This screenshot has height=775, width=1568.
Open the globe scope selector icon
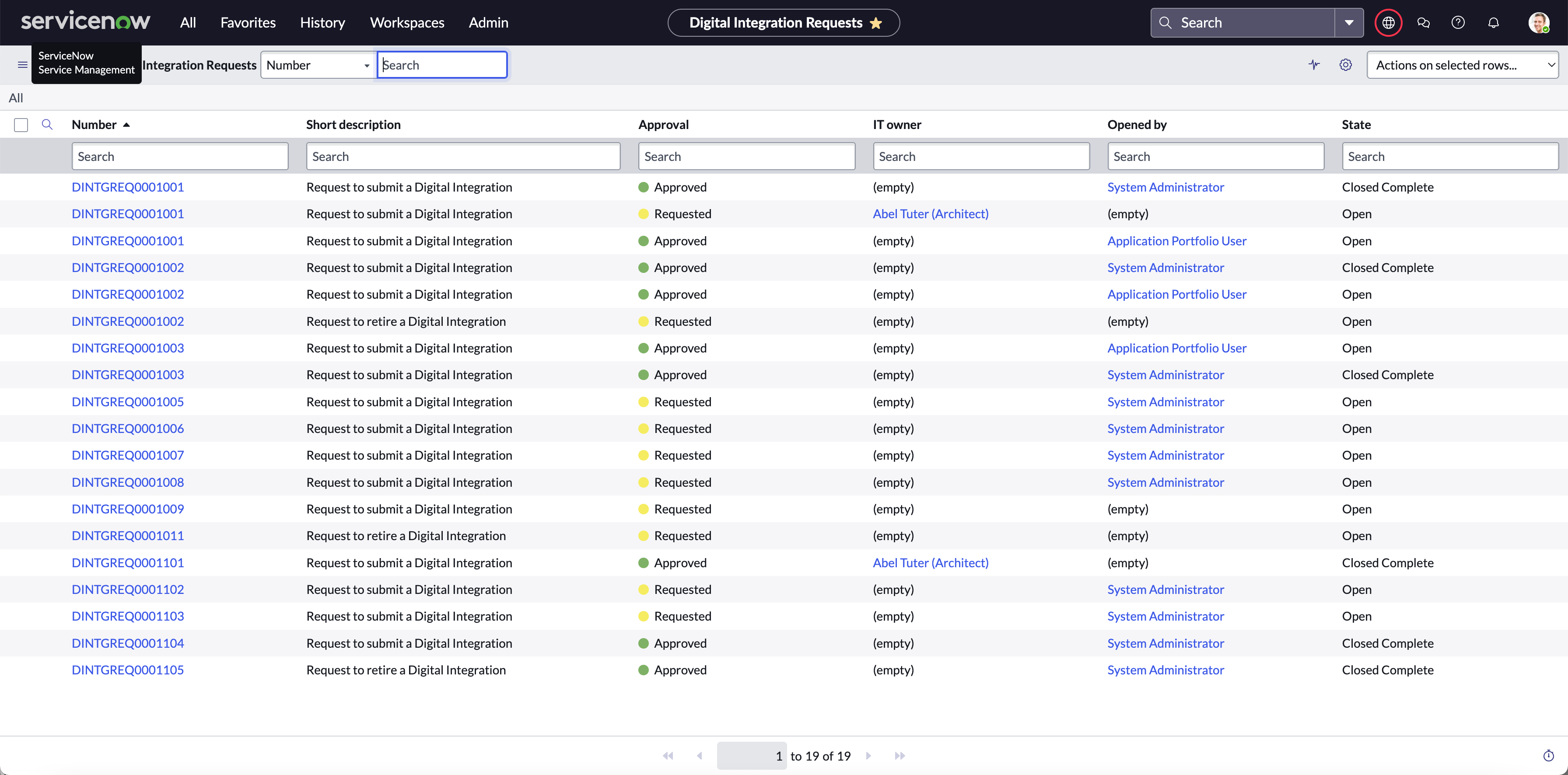click(1389, 22)
